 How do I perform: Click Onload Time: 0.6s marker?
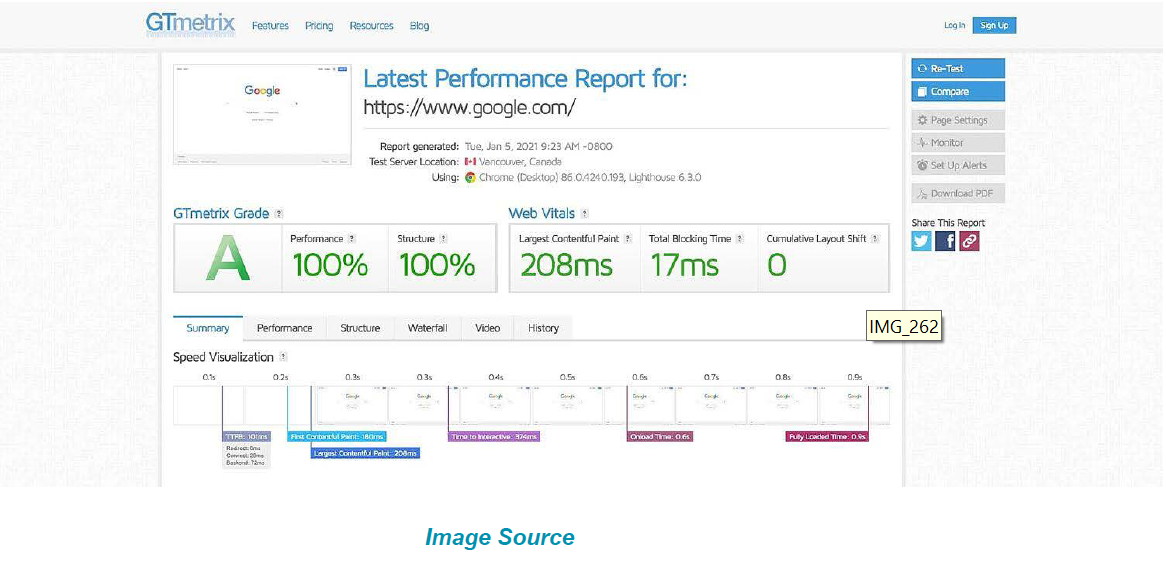pyautogui.click(x=660, y=437)
